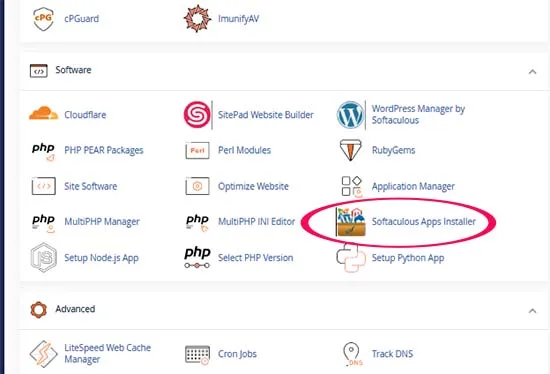Click the Advanced section heading
The height and width of the screenshot is (374, 550).
75,309
